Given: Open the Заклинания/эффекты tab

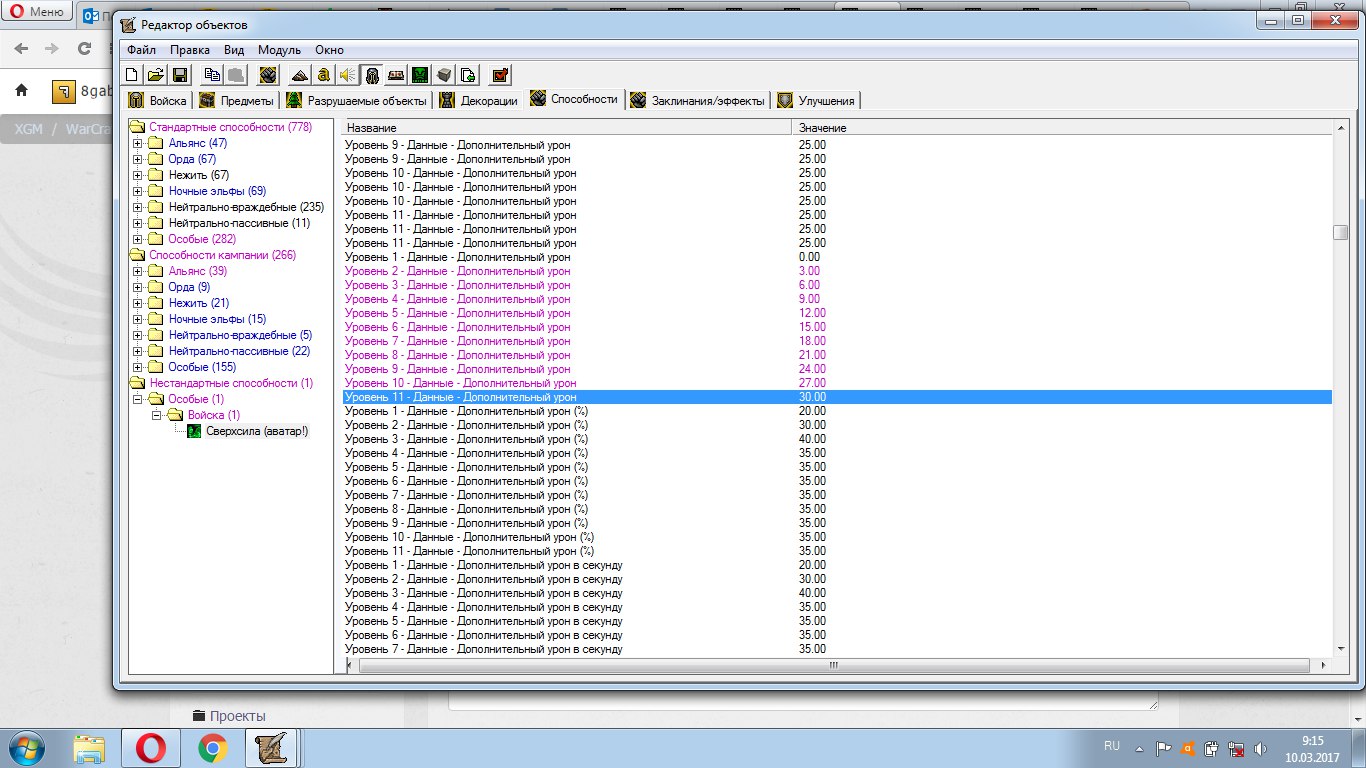Looking at the screenshot, I should click(698, 100).
